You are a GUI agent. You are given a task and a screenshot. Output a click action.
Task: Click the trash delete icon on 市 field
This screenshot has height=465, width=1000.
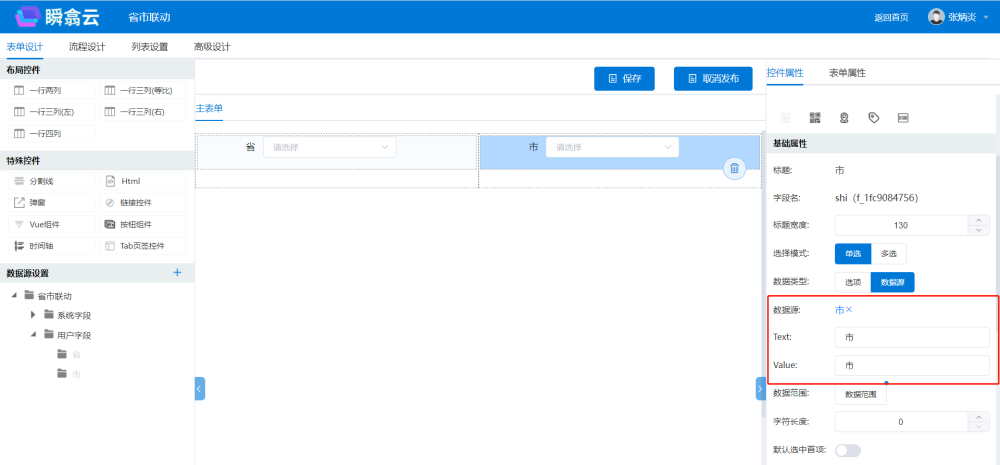[x=734, y=169]
